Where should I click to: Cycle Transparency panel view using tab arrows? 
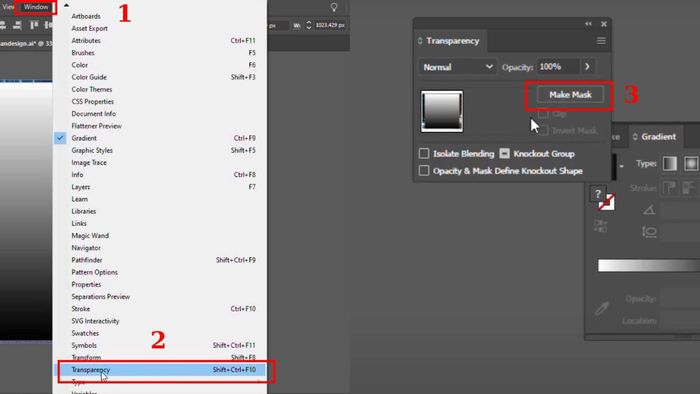(x=420, y=41)
